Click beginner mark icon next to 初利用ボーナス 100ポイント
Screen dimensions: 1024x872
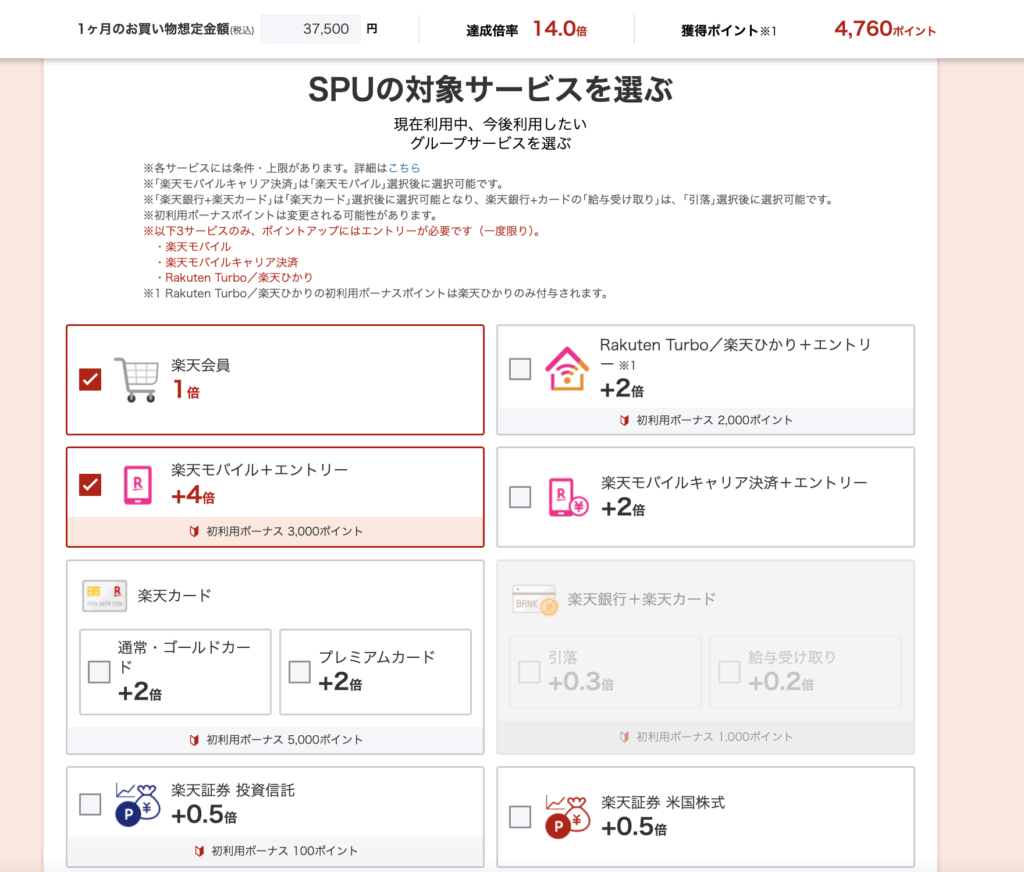199,851
